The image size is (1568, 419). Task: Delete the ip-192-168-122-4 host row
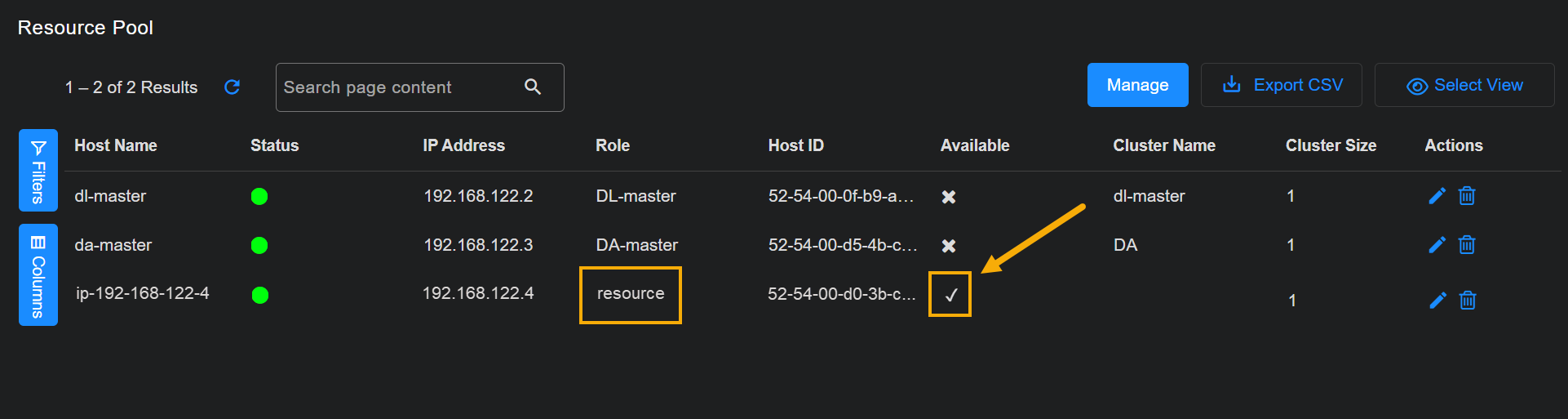[x=1468, y=301]
